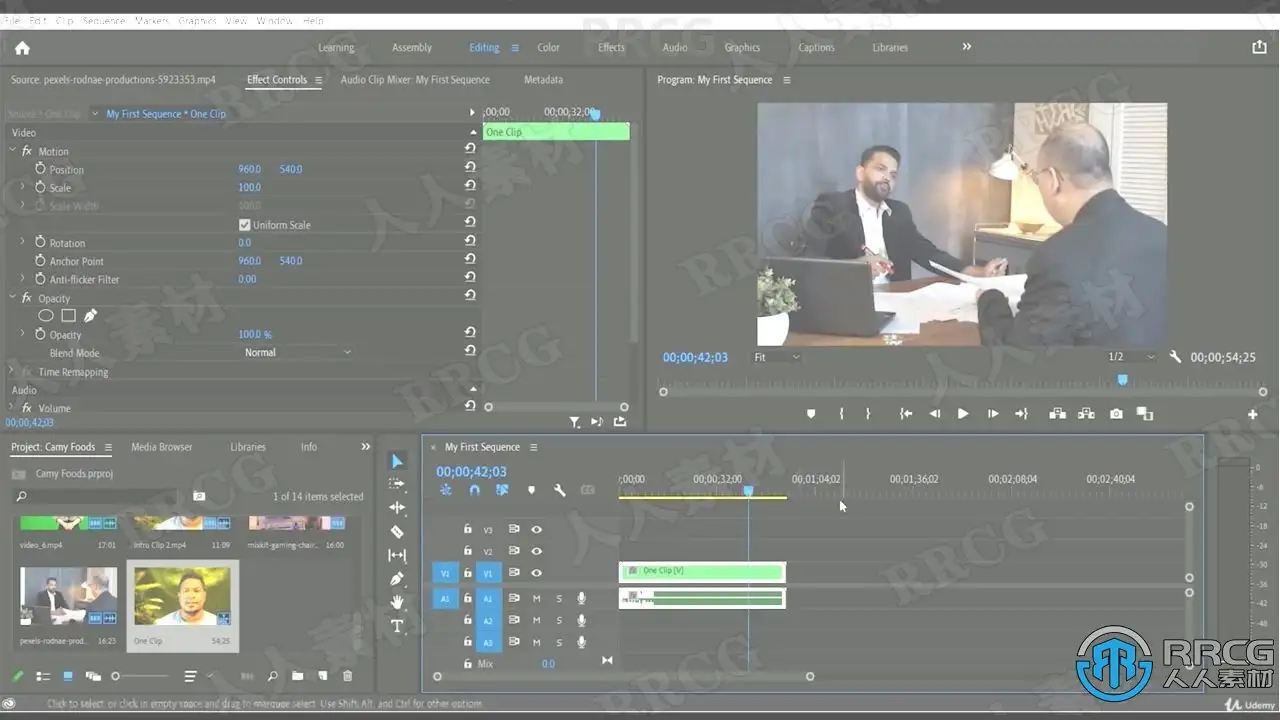Open the Media Browser tab
1280x720 pixels.
[162, 447]
